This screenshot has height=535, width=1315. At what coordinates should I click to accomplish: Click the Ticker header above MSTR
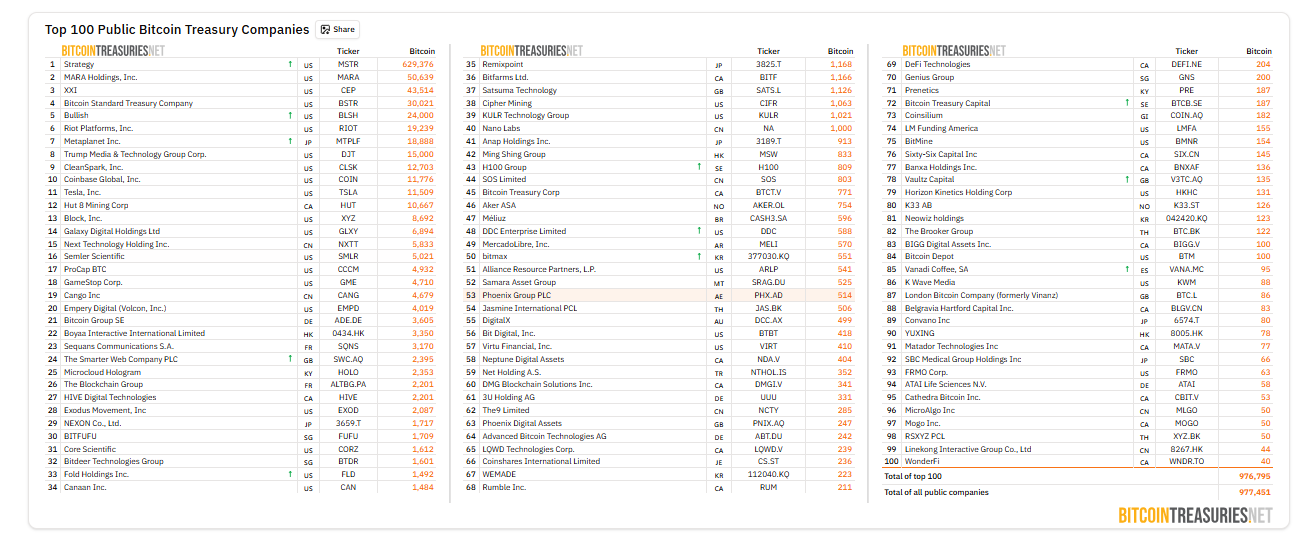pyautogui.click(x=348, y=51)
